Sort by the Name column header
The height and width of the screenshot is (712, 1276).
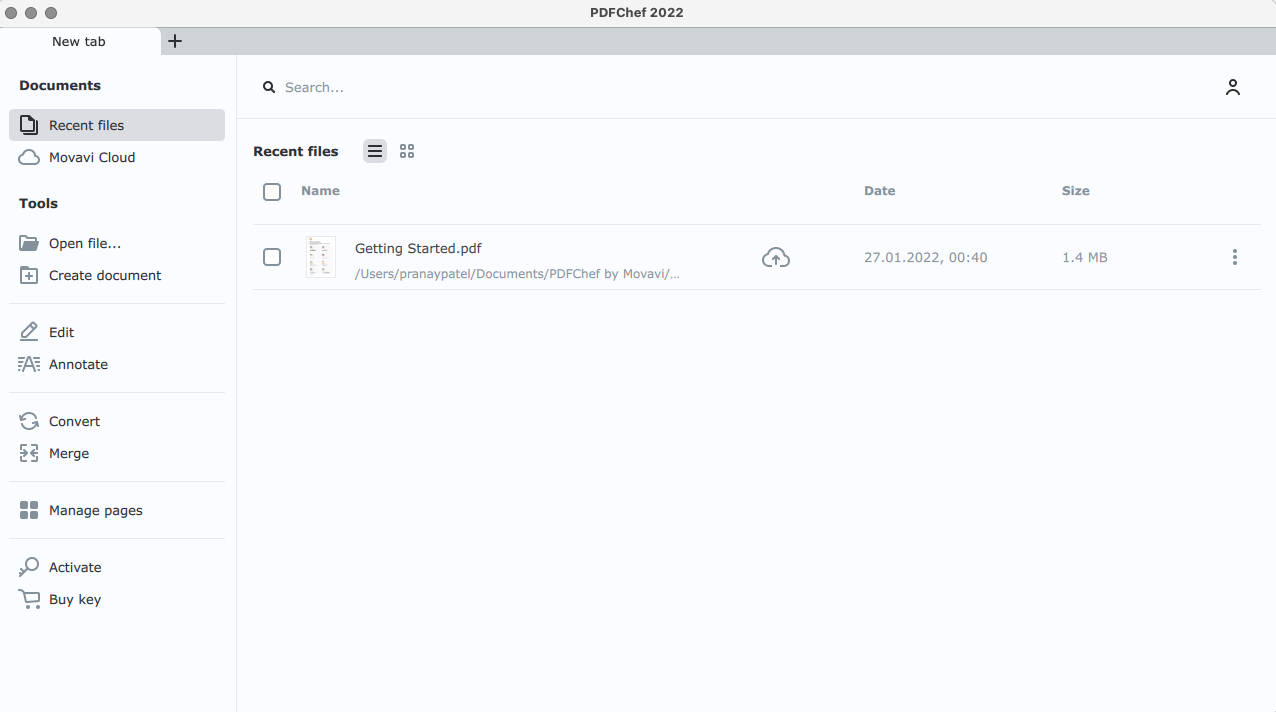[x=320, y=191]
